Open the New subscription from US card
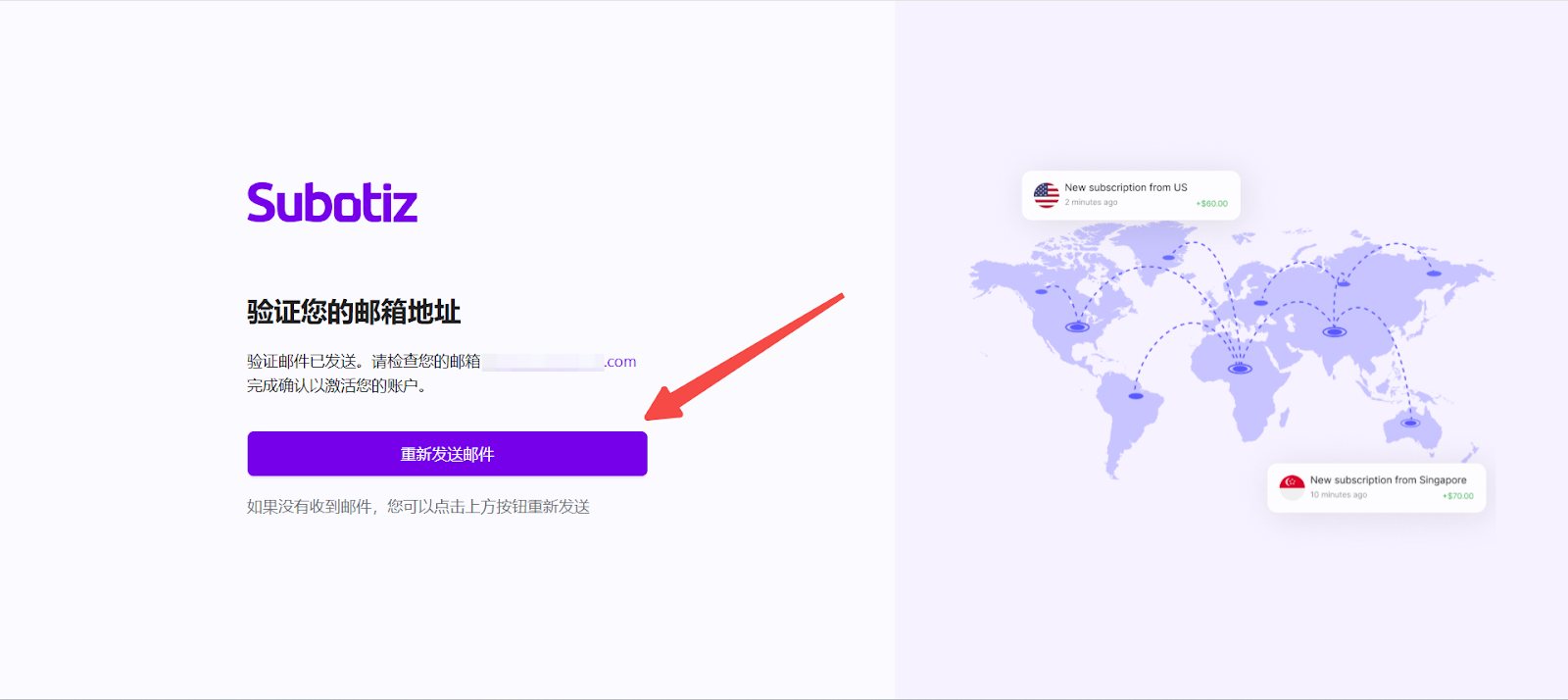The image size is (1568, 700). click(1131, 195)
